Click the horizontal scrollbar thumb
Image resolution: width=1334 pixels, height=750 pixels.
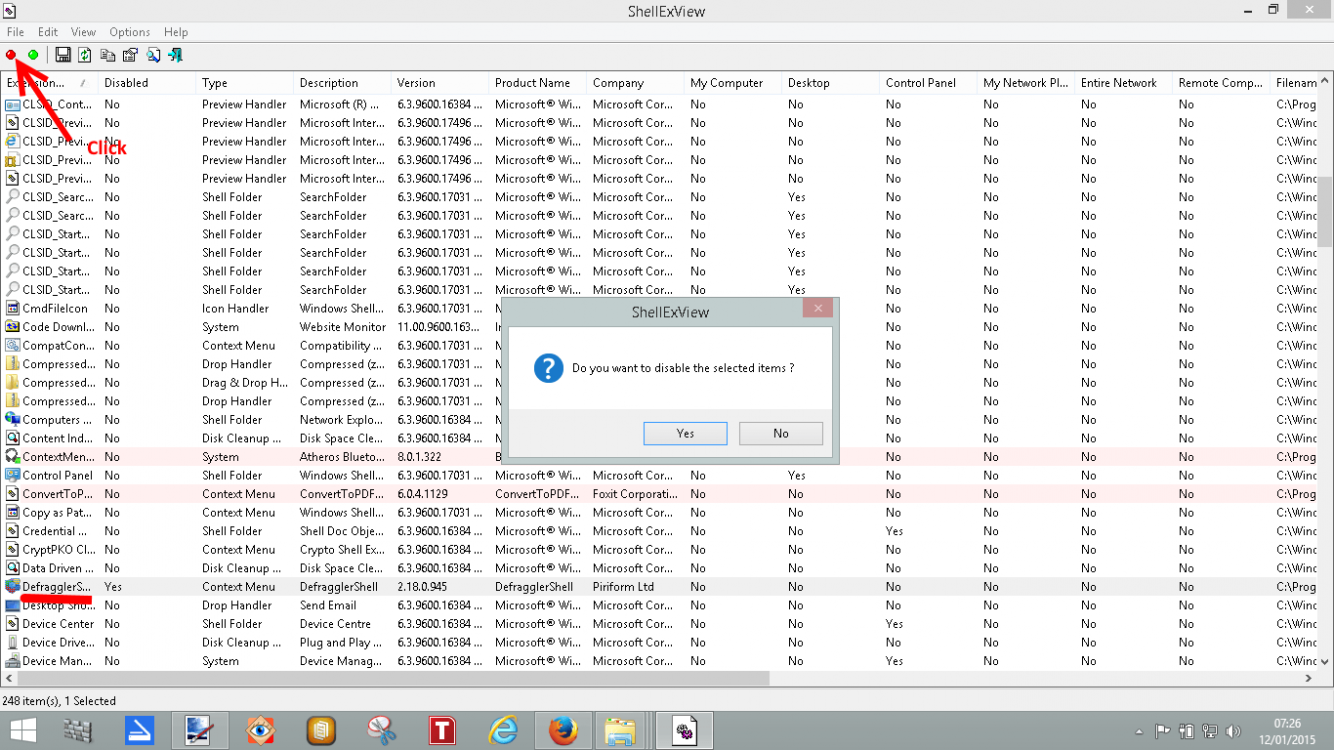point(392,678)
